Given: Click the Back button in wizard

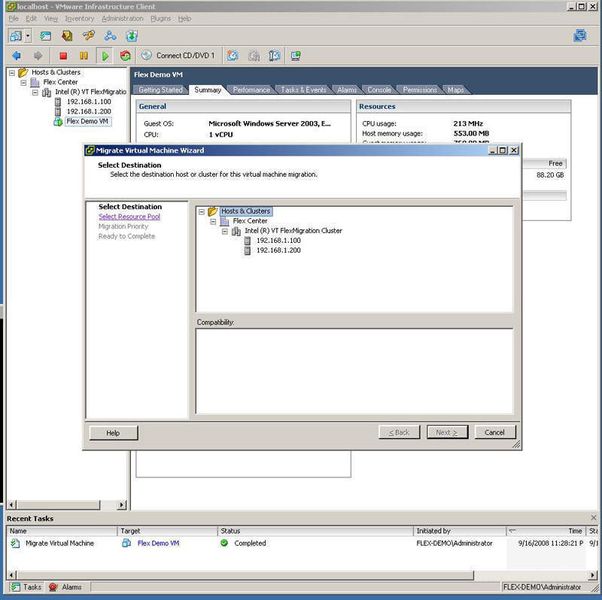Looking at the screenshot, I should [399, 432].
